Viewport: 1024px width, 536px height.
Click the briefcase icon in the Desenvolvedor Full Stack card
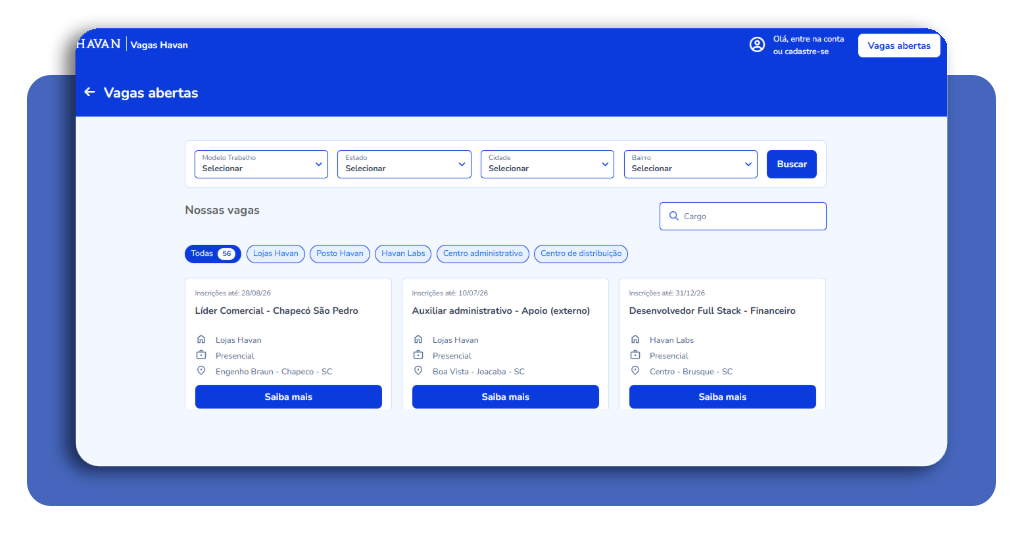click(x=635, y=355)
